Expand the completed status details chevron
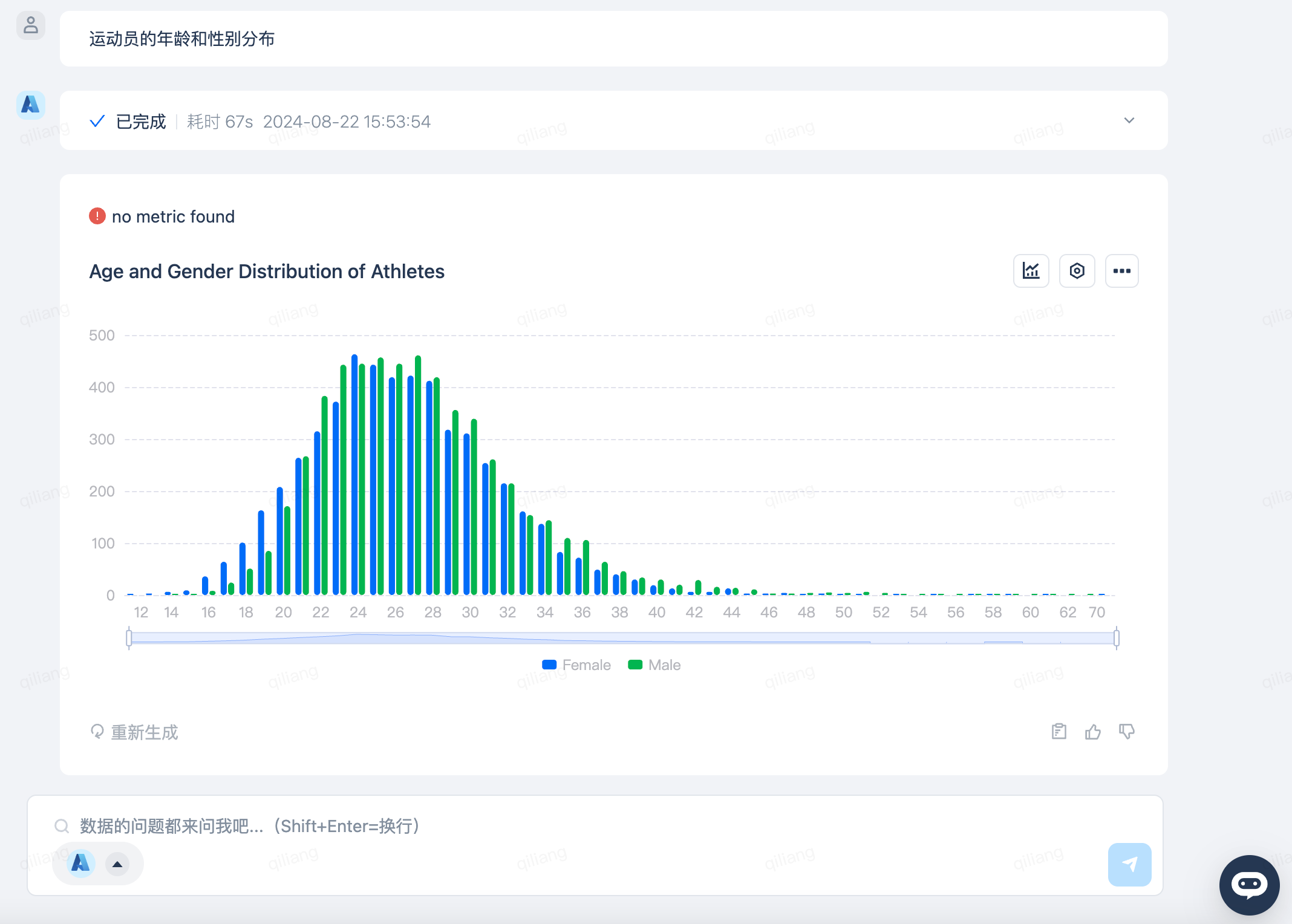1292x924 pixels. [x=1129, y=121]
